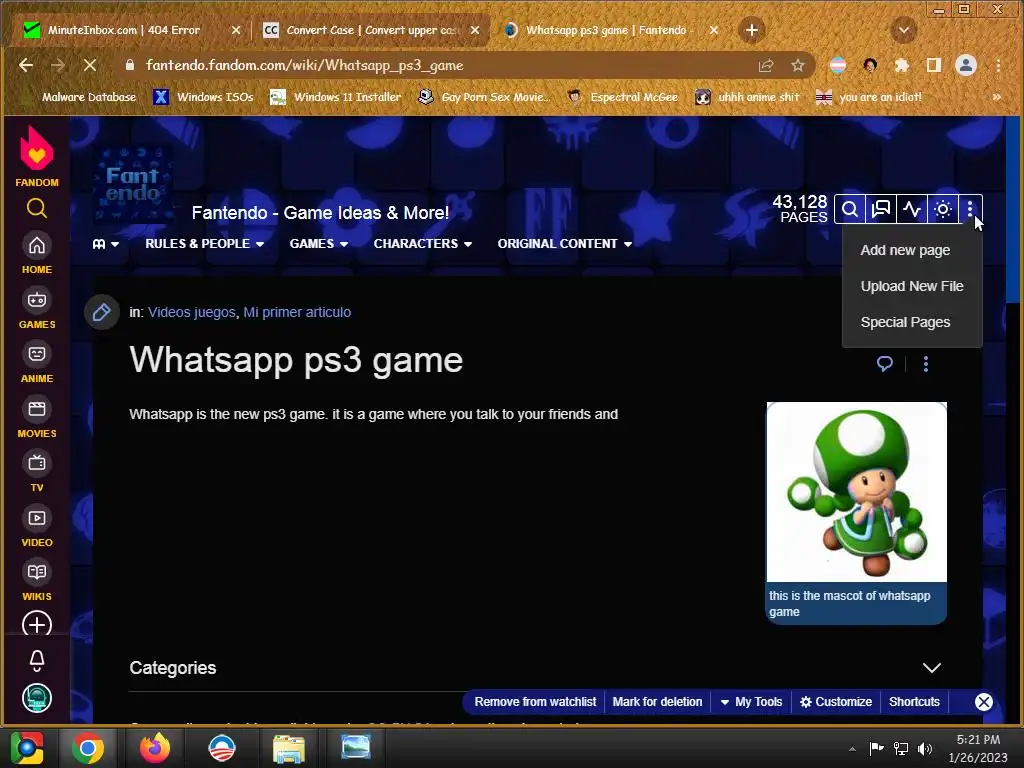Open the article comments bubble icon
Viewport: 1024px width, 768px height.
884,364
